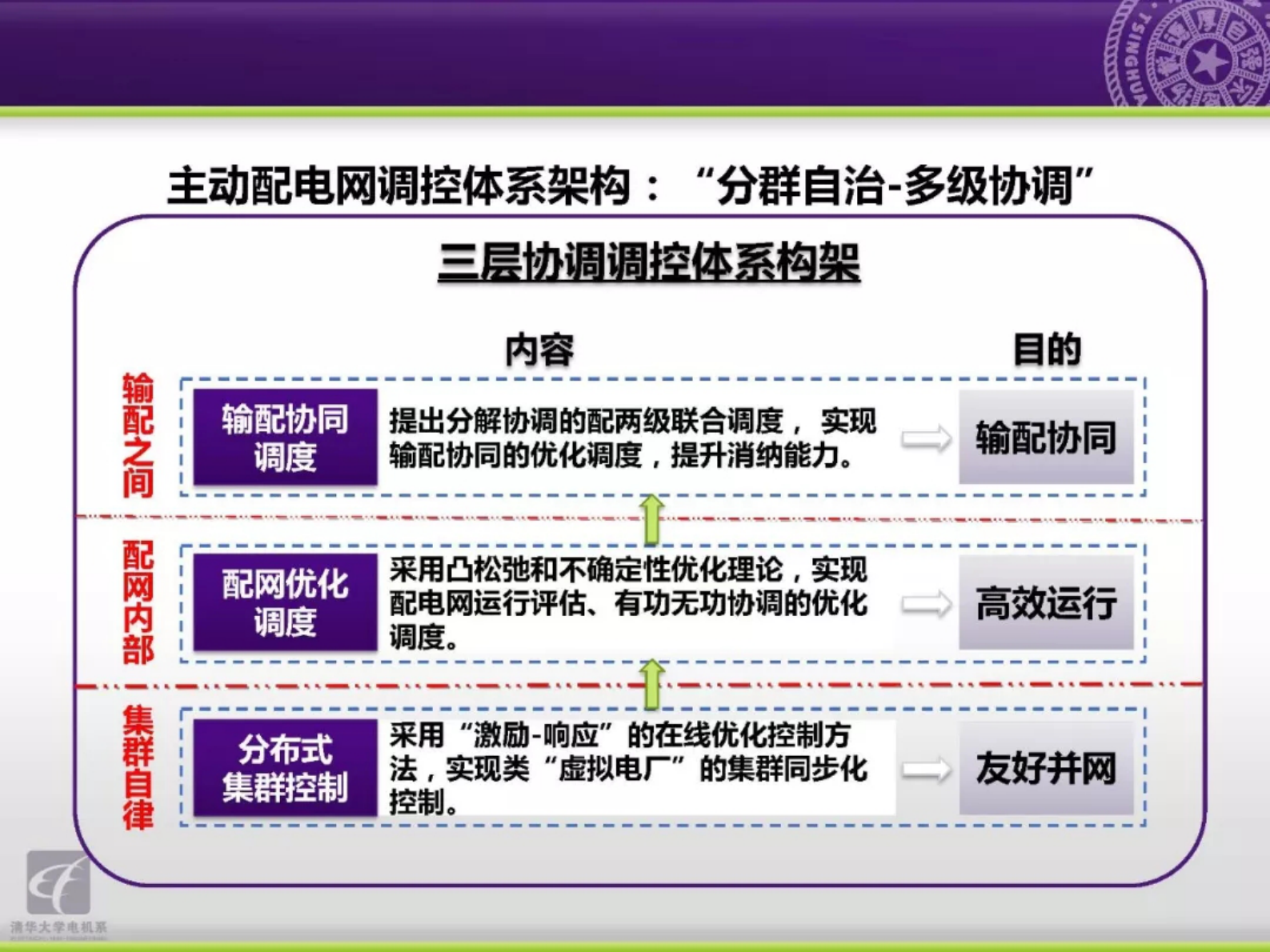Click the white arrow pointing to 友好并网
The width and height of the screenshot is (1270, 952).
[926, 770]
